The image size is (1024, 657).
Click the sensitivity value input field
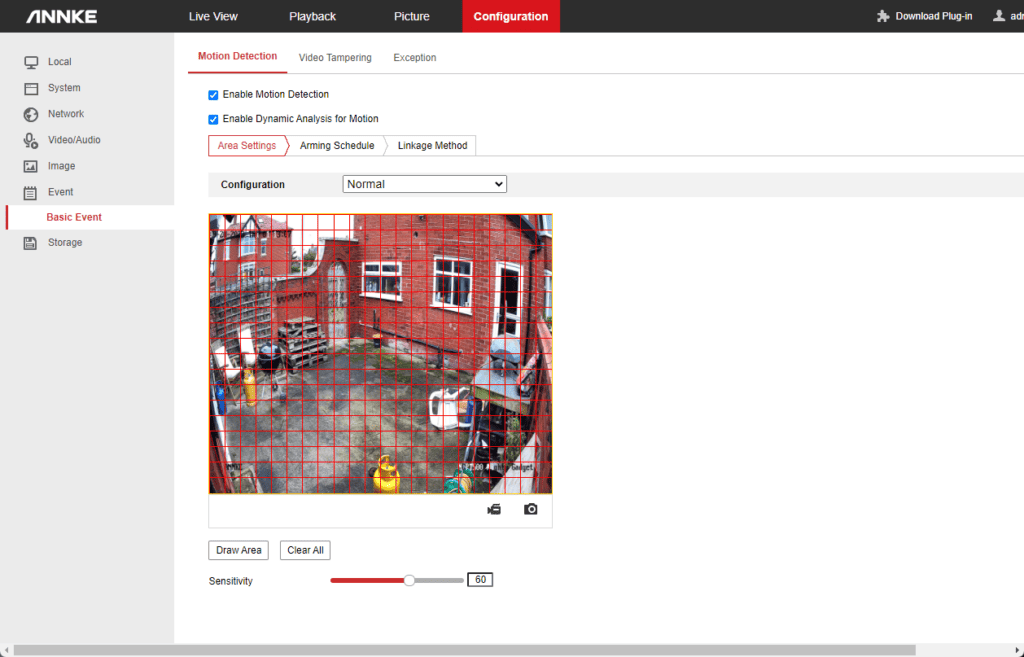[480, 580]
